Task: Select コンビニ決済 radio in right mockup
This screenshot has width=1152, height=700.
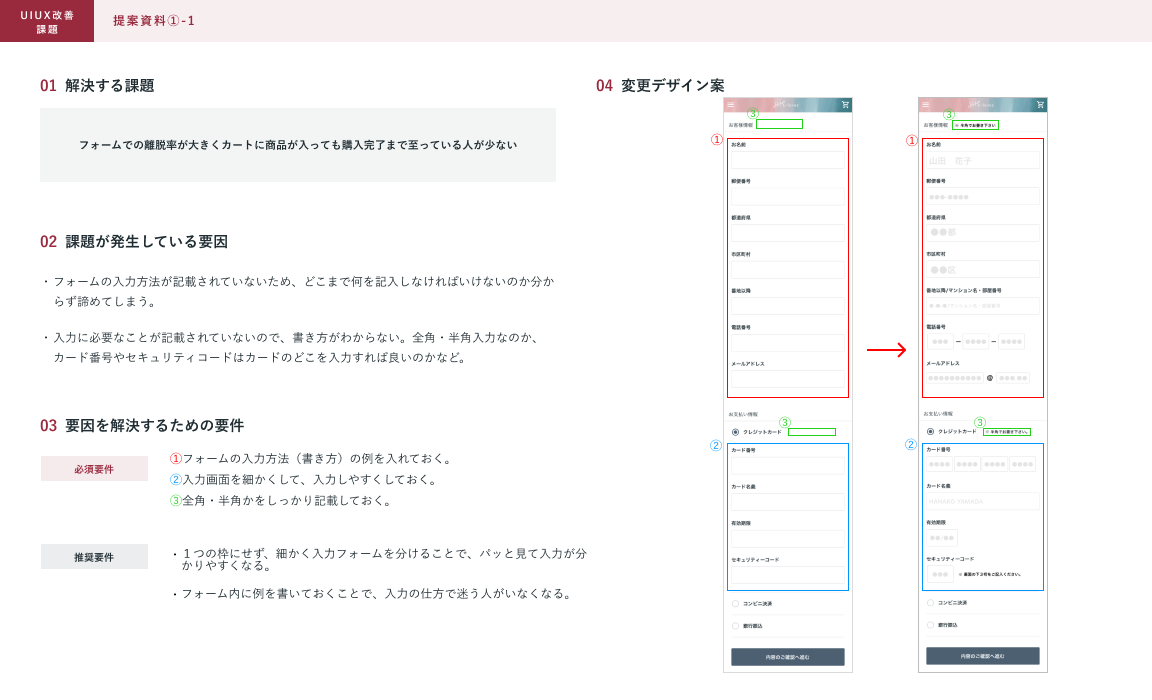Action: (x=931, y=603)
